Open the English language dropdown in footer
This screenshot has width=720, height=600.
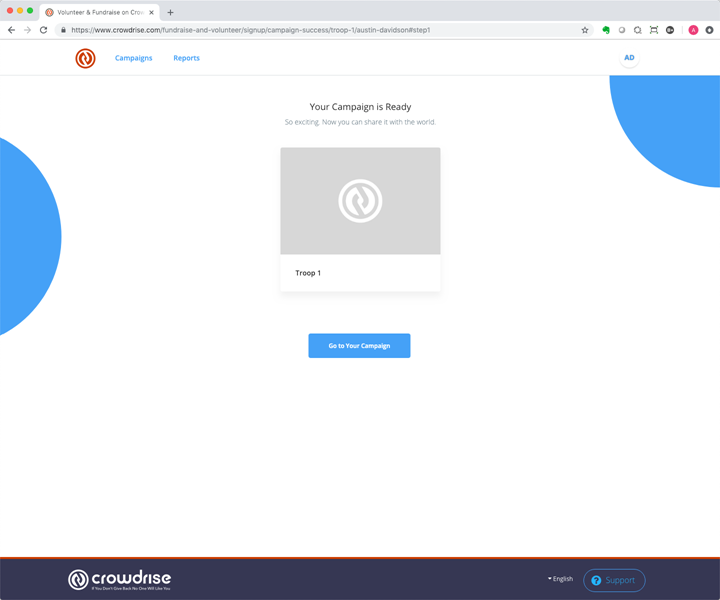pos(560,579)
